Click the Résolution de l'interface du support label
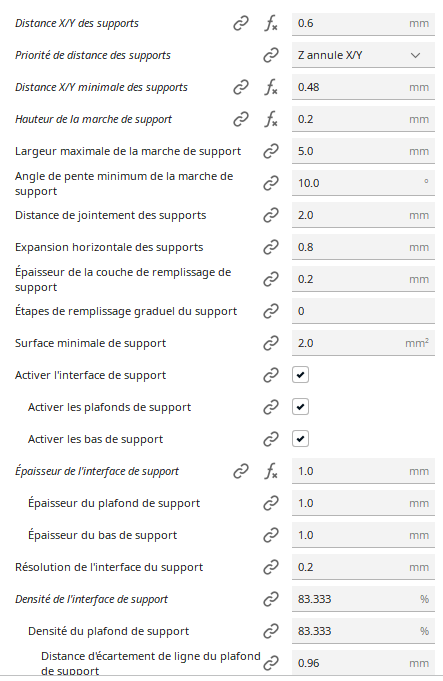This screenshot has height=681, width=443. tap(109, 567)
